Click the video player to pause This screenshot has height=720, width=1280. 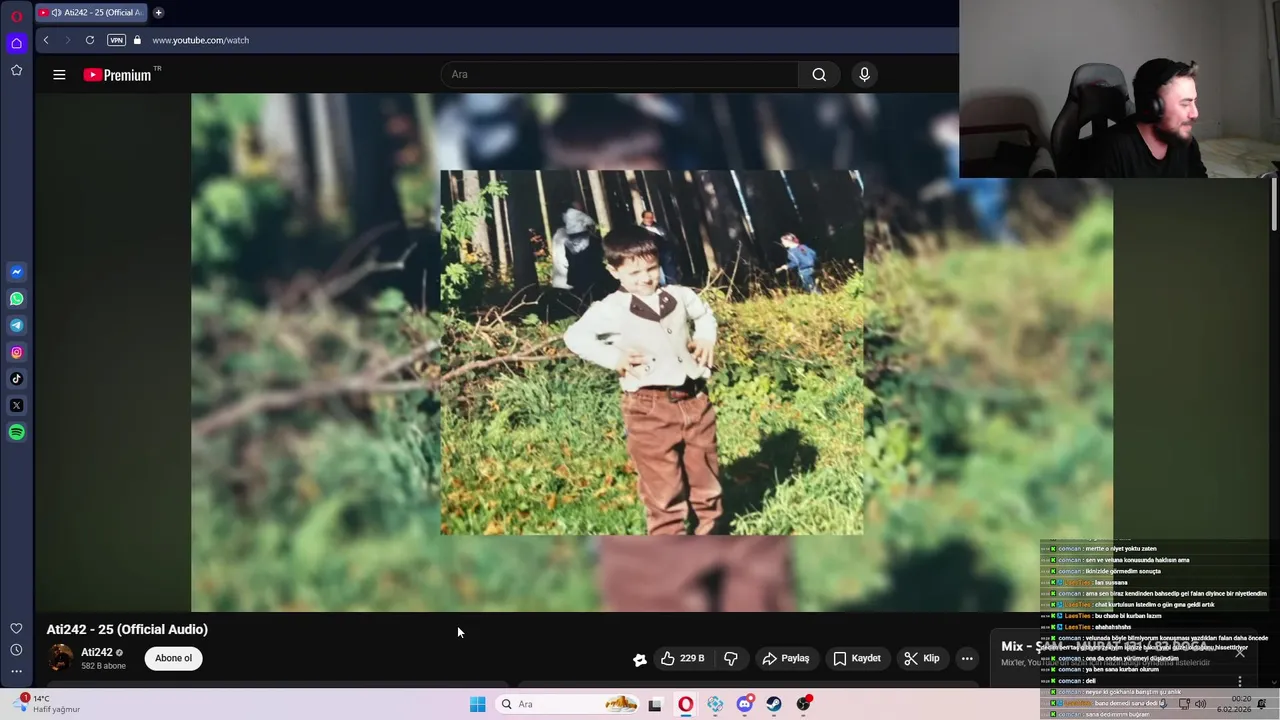coord(652,352)
